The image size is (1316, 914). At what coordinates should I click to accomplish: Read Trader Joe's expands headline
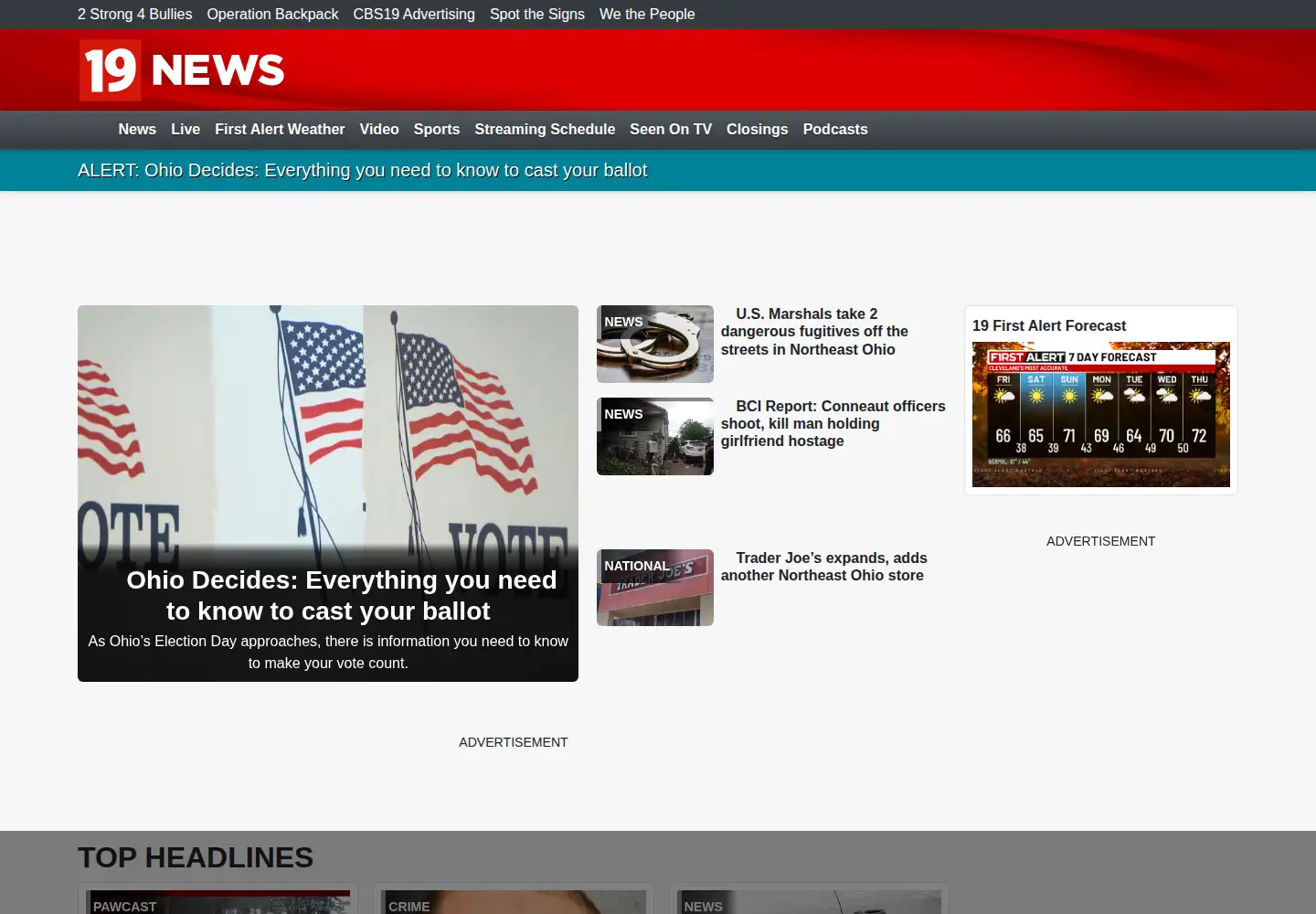(824, 567)
